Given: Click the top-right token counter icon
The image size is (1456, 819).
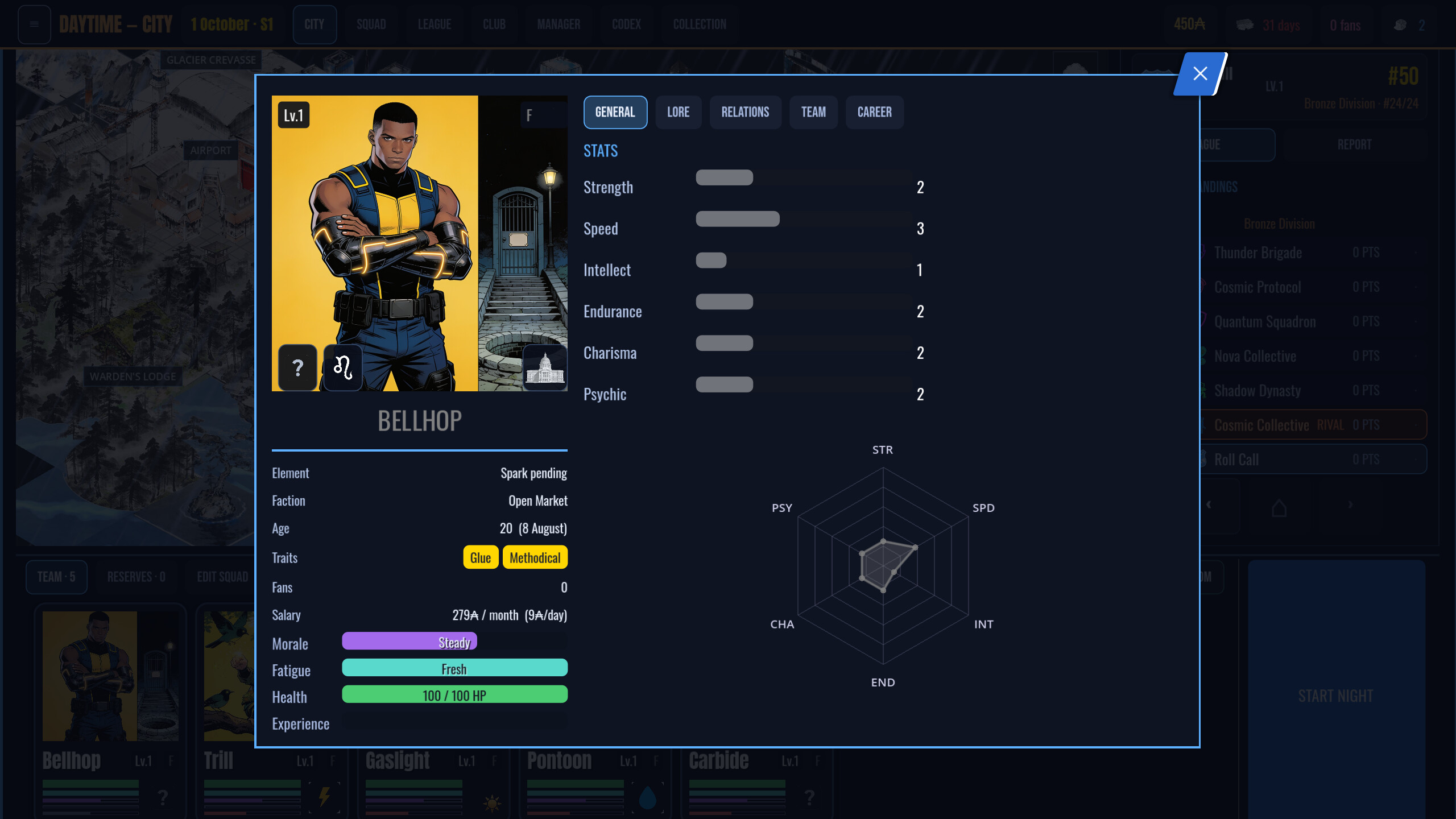Looking at the screenshot, I should point(1400,25).
